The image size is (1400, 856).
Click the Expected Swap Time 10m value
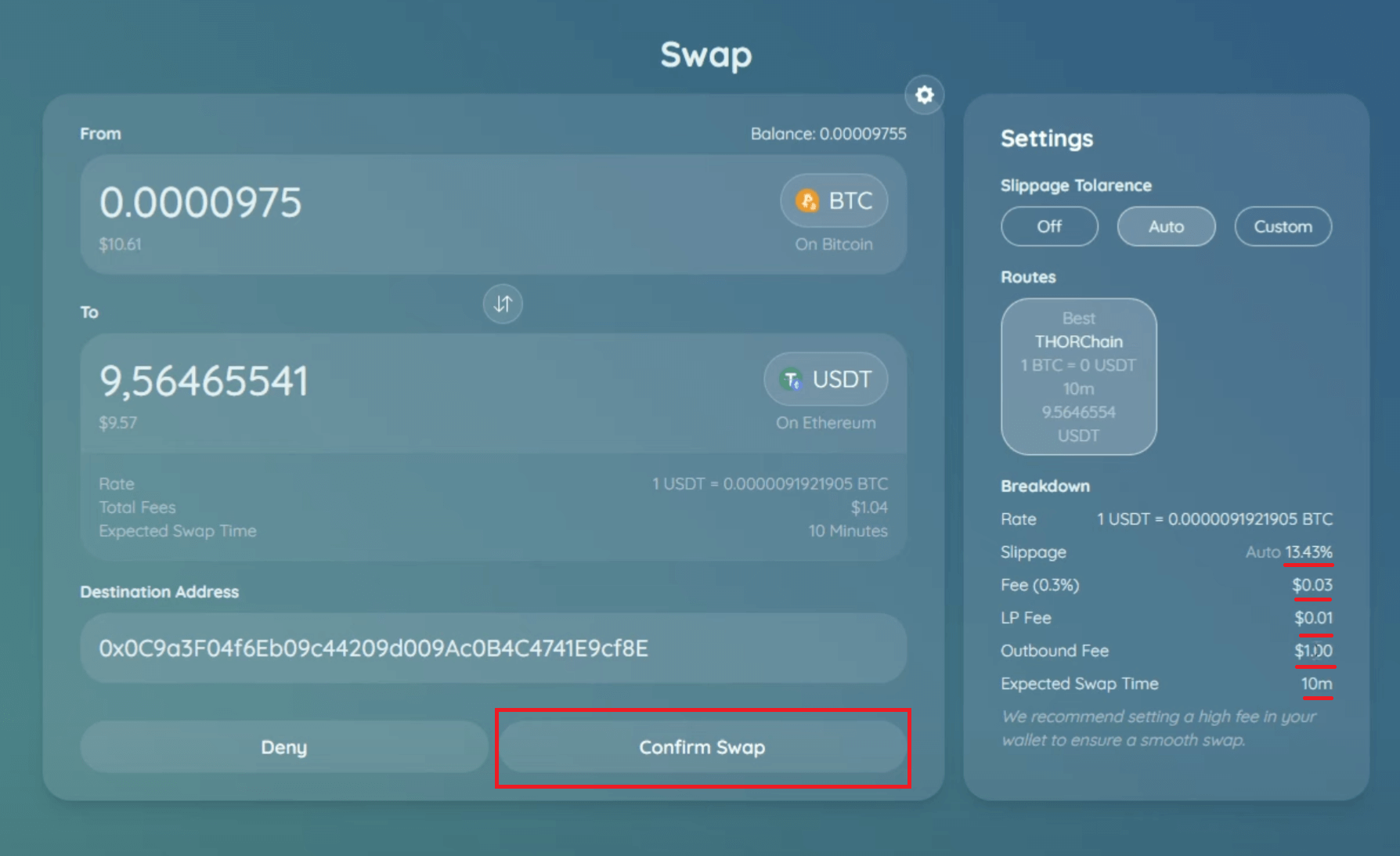pos(1316,684)
